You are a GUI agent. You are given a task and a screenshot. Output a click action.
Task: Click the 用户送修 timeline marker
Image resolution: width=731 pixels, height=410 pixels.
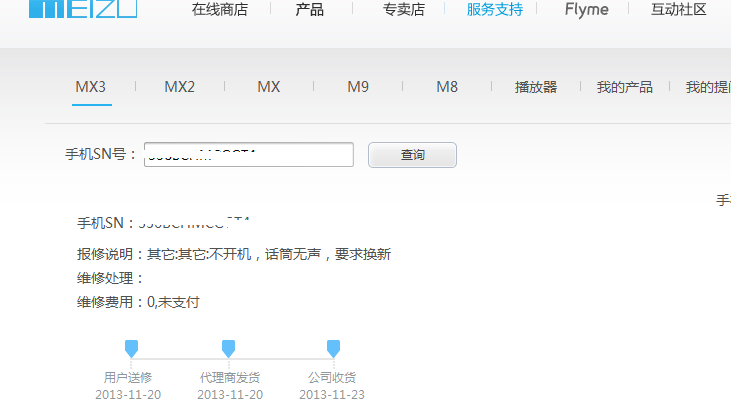tap(131, 348)
